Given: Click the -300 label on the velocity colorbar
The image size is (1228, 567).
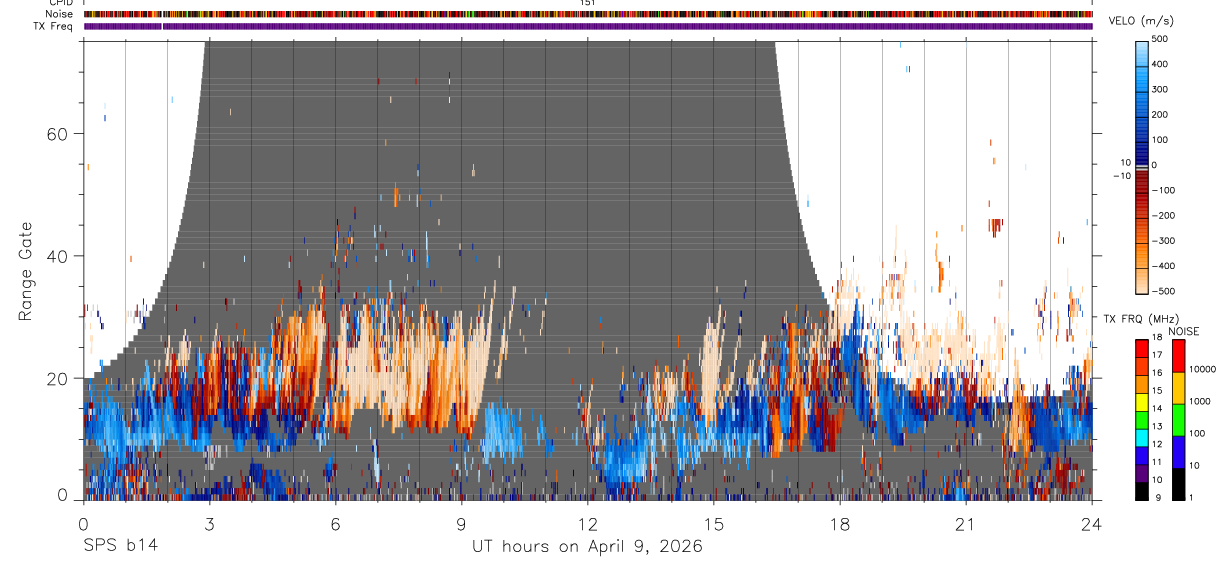Looking at the screenshot, I should click(1165, 241).
